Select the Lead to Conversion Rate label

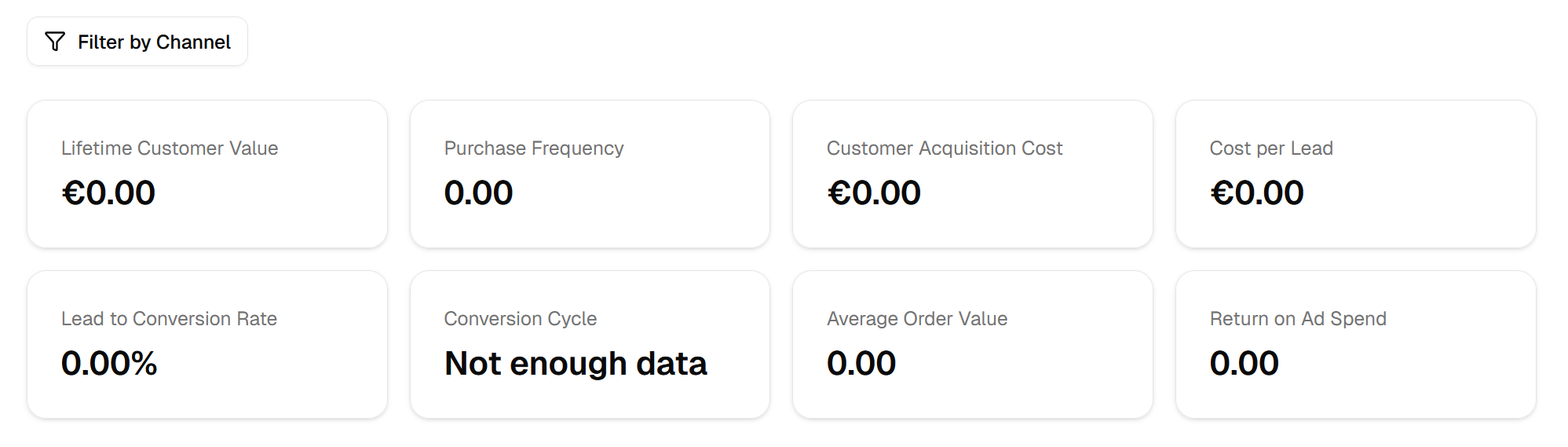pos(169,319)
